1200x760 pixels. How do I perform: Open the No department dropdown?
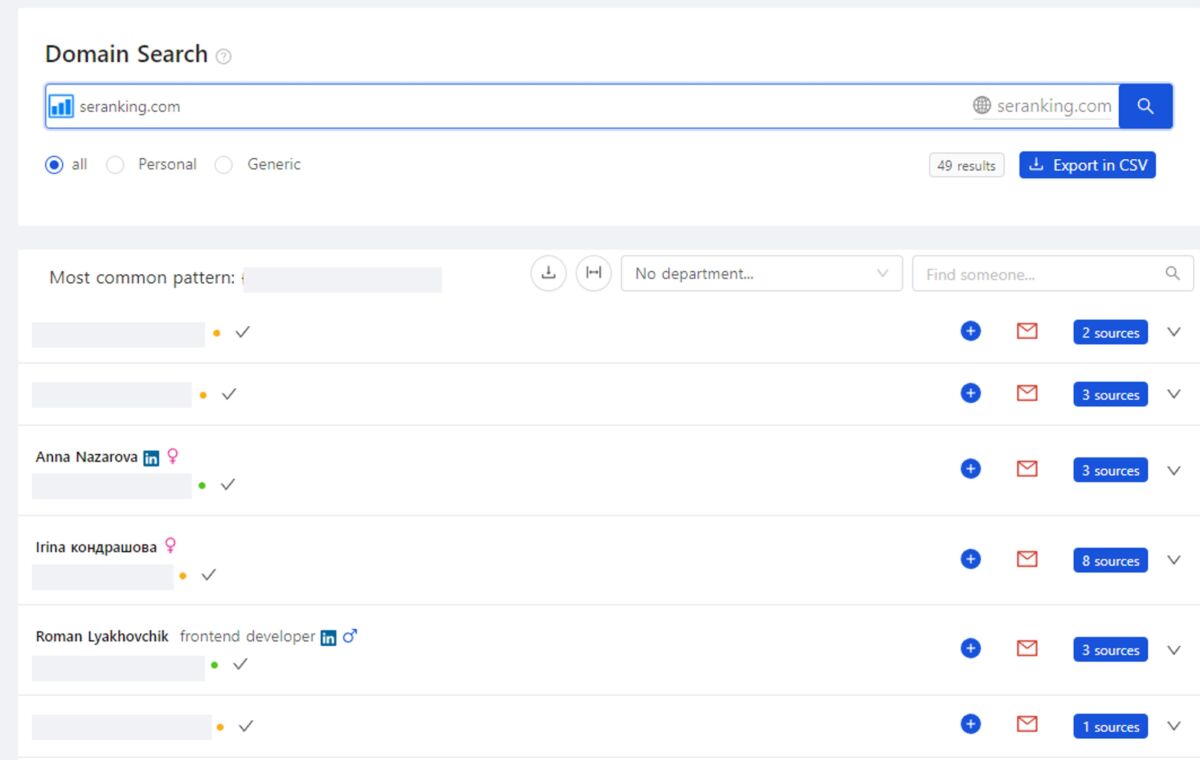[761, 272]
